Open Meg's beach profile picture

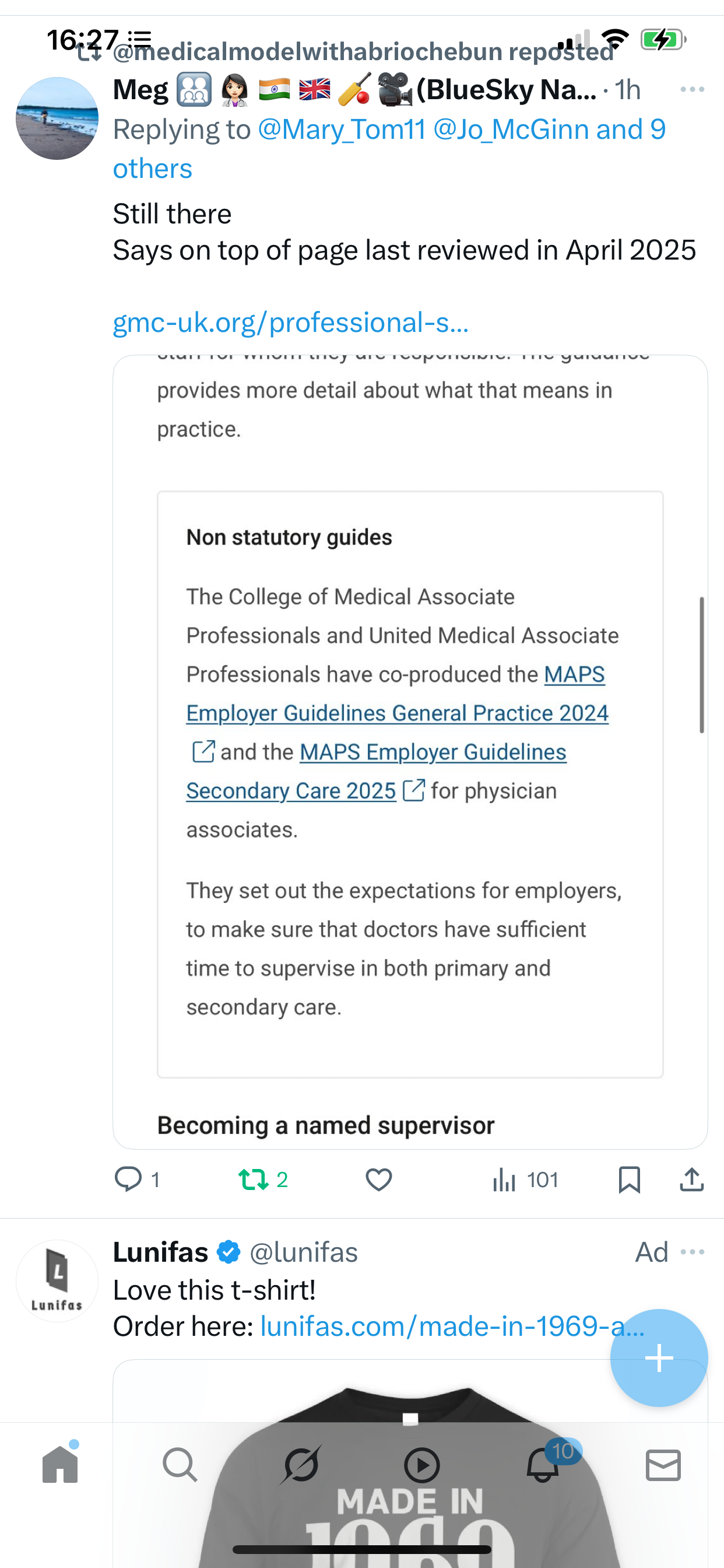[57, 118]
